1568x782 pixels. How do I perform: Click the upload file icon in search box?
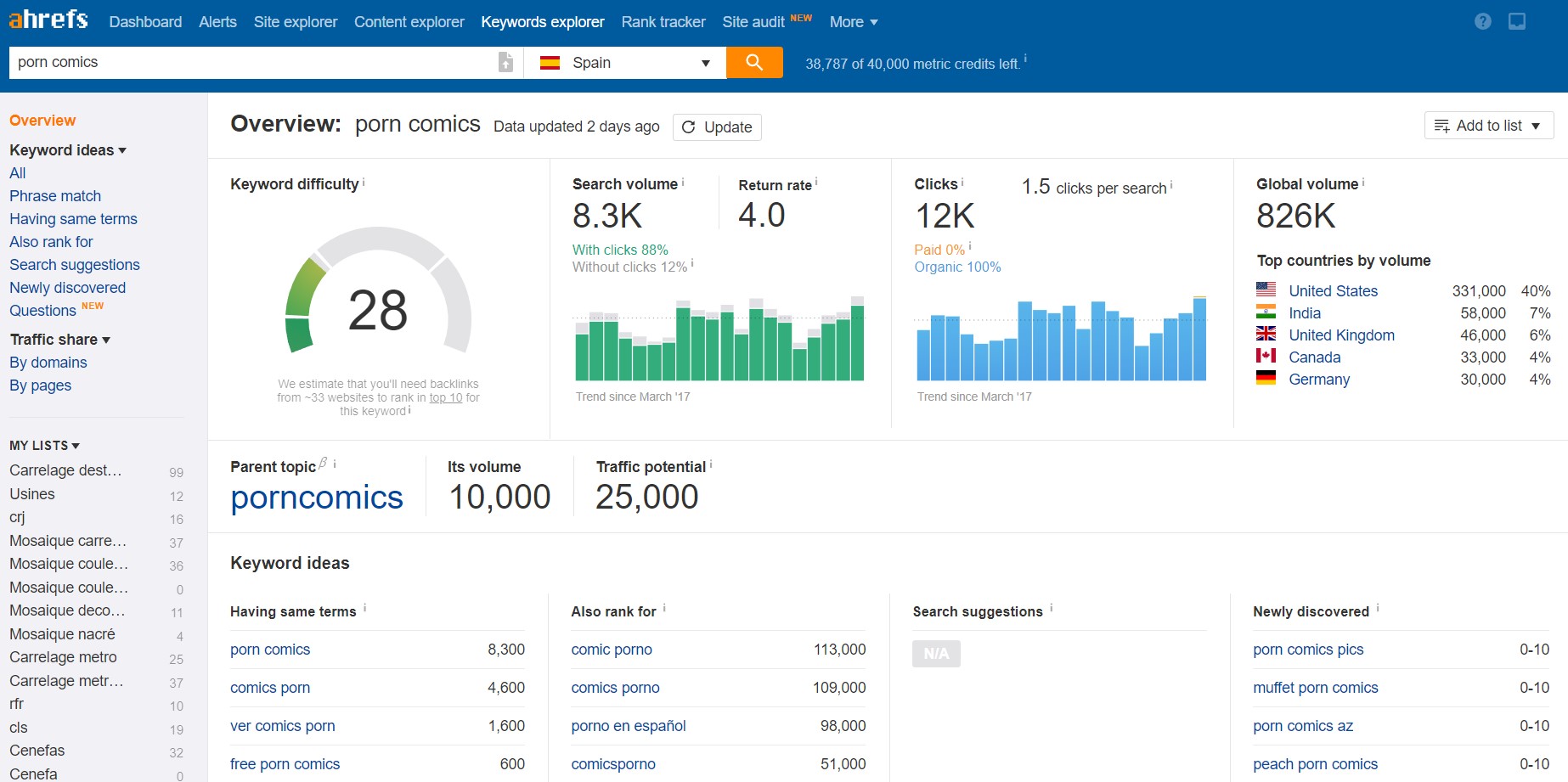click(505, 62)
